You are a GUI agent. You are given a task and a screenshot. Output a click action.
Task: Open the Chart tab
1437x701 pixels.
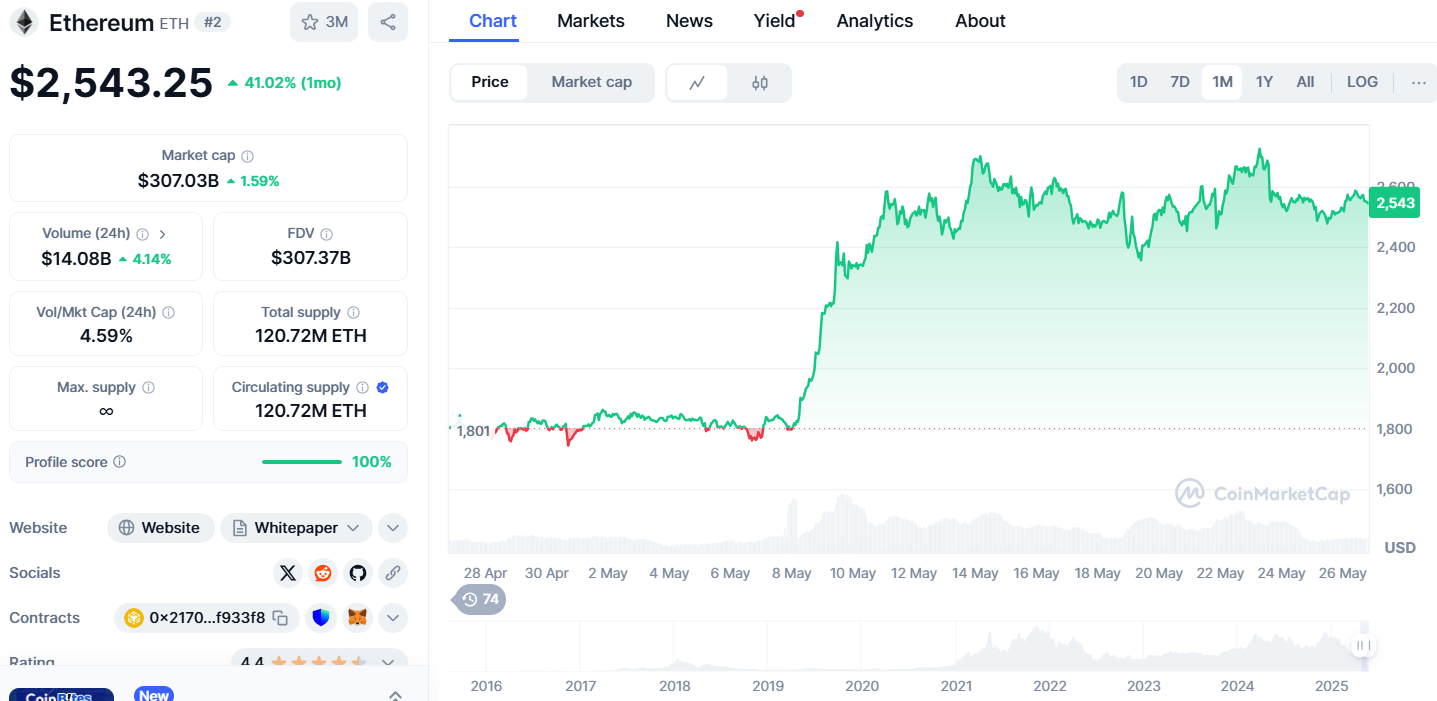point(493,21)
